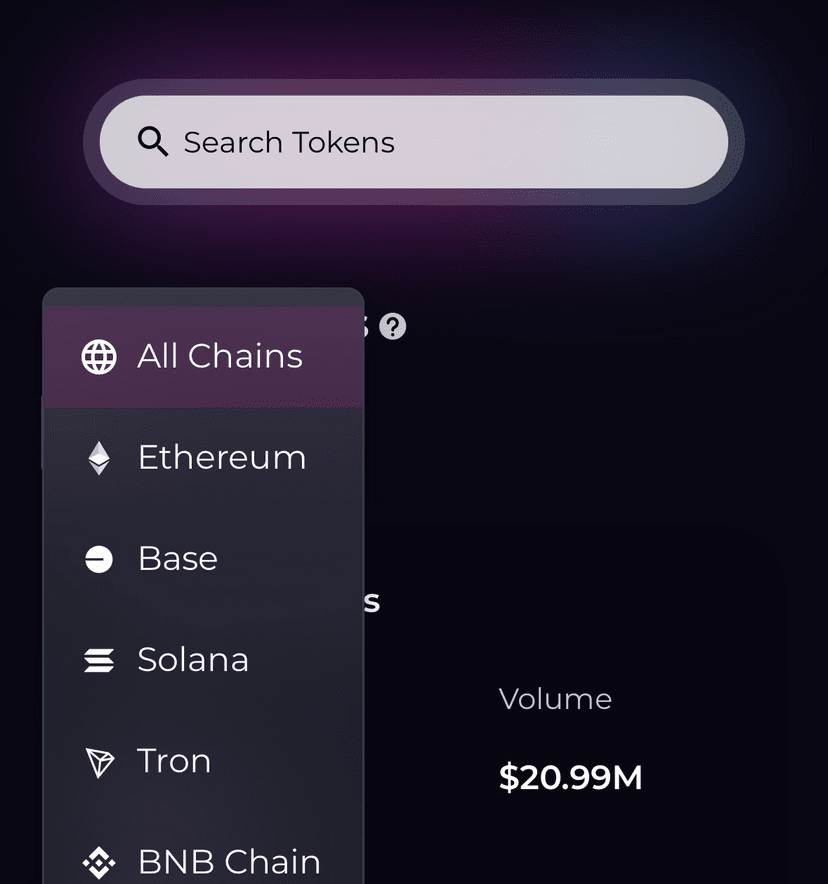Click the partially hidden heading above Volume

coord(372,602)
